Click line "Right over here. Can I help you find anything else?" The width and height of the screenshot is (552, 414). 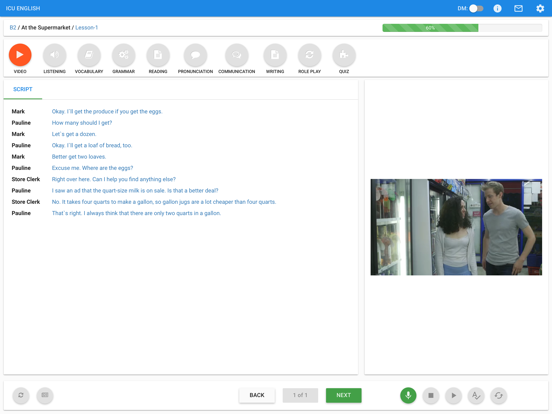114,179
